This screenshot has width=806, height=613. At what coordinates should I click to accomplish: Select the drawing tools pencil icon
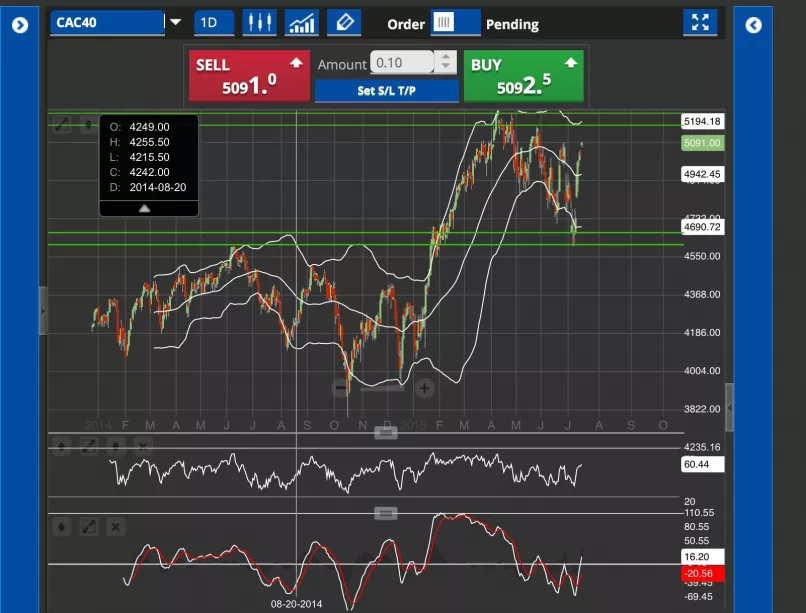pyautogui.click(x=344, y=23)
